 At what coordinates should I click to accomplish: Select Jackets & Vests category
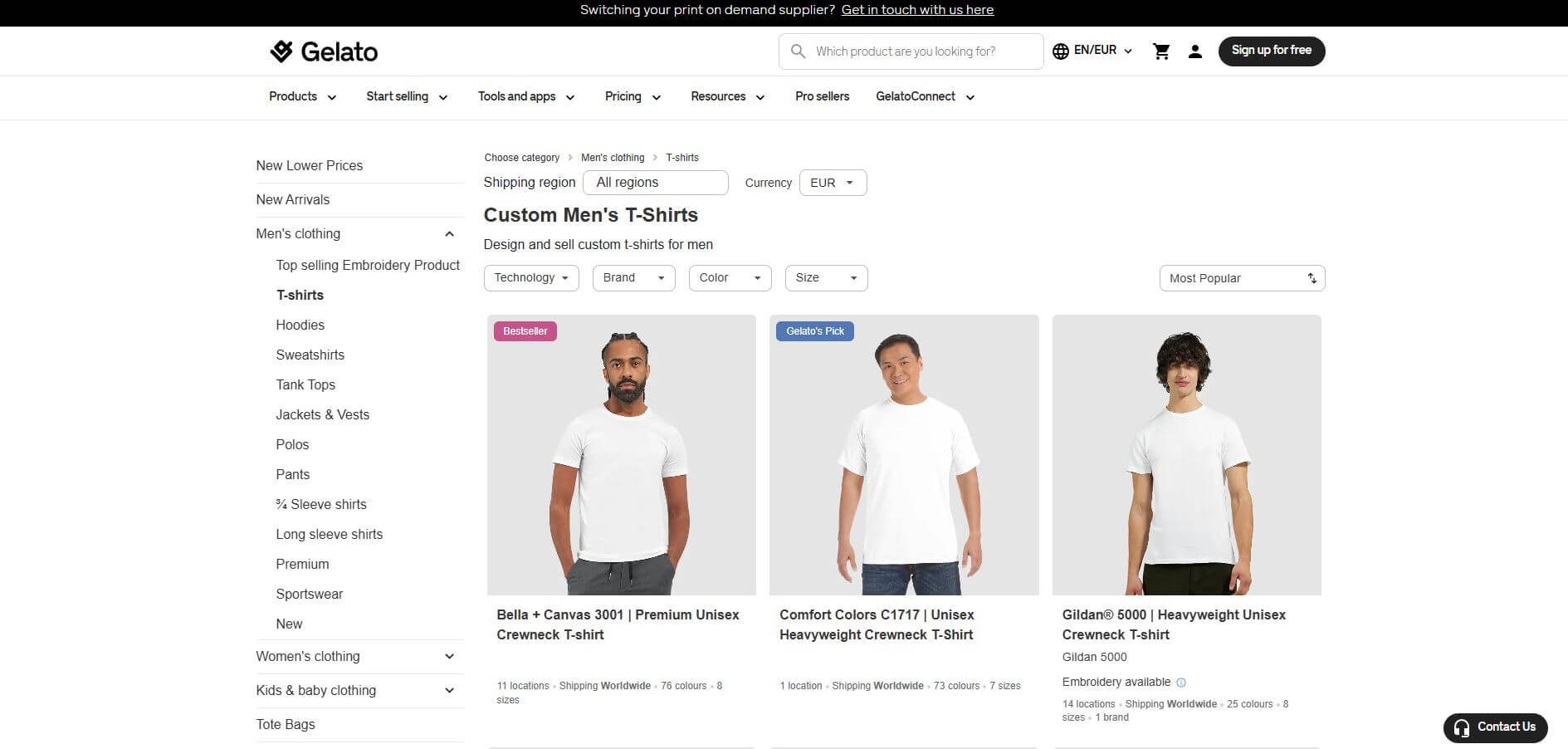[322, 415]
